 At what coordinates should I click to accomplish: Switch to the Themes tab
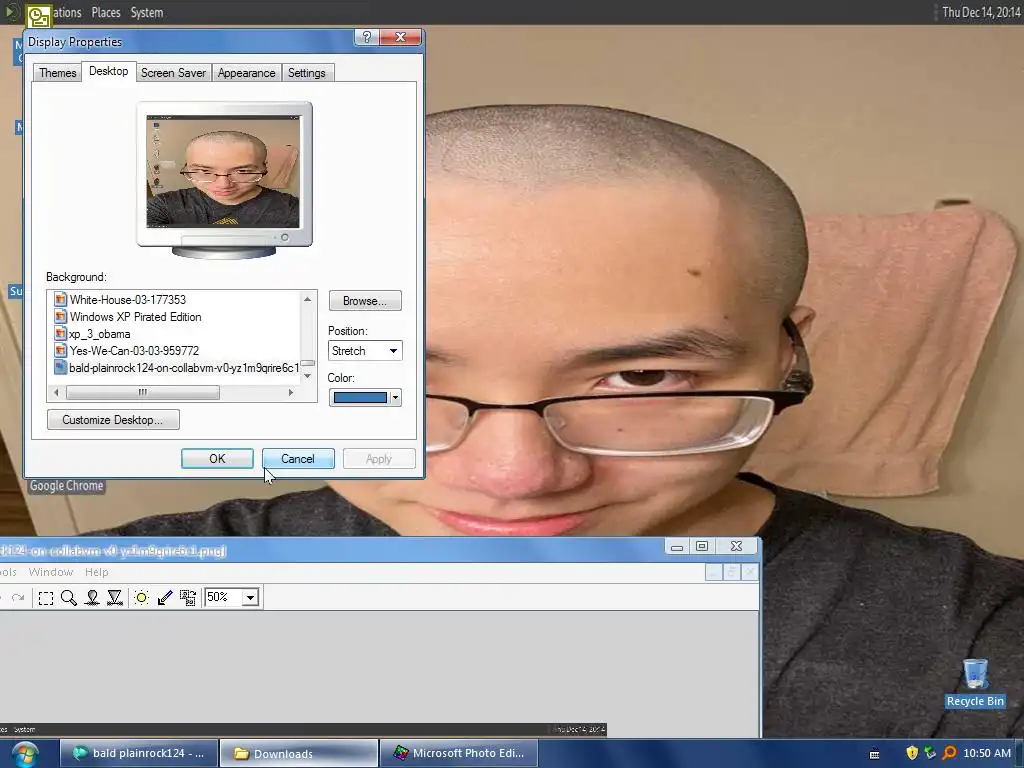click(57, 73)
